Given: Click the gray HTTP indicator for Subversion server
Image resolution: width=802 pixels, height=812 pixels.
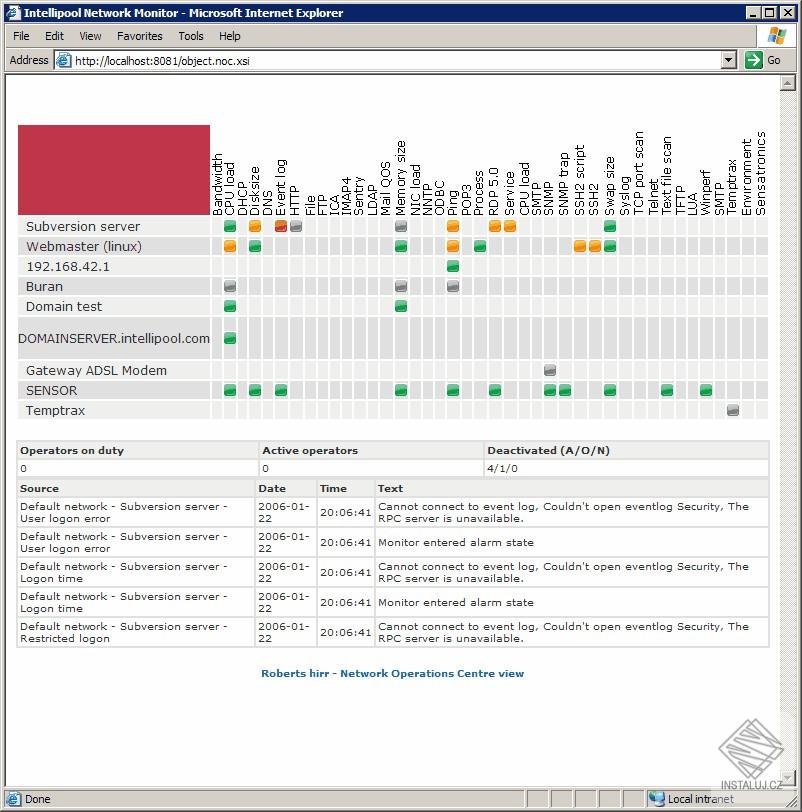Looking at the screenshot, I should 294,227.
